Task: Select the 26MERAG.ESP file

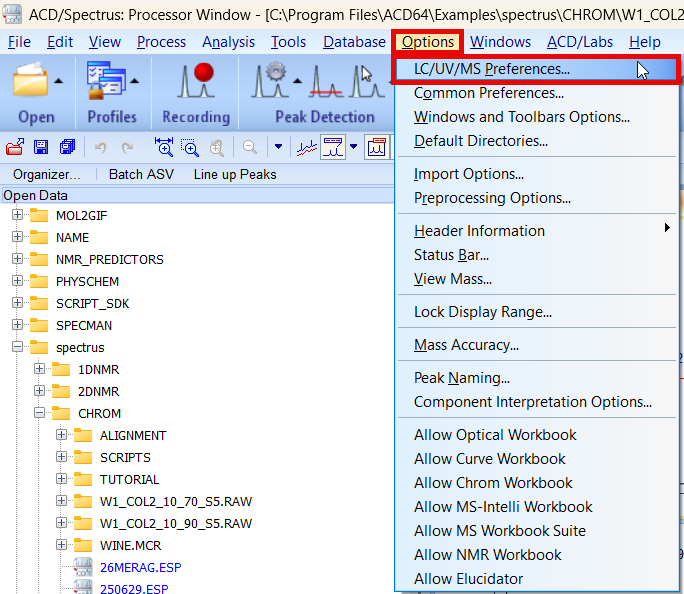Action: (x=140, y=567)
